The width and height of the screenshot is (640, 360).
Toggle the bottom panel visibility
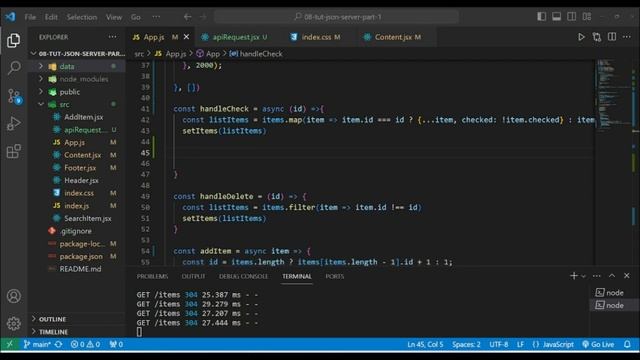(556, 17)
